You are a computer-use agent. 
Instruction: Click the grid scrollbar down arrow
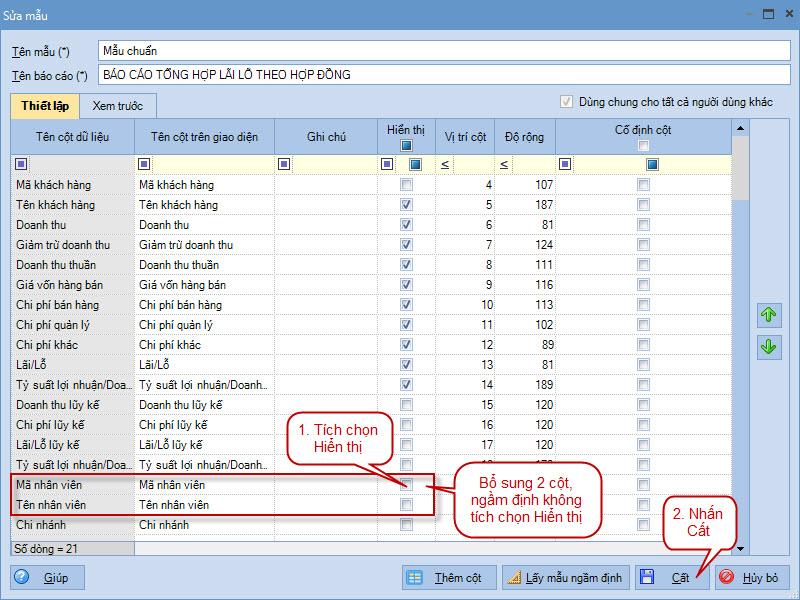click(x=740, y=548)
